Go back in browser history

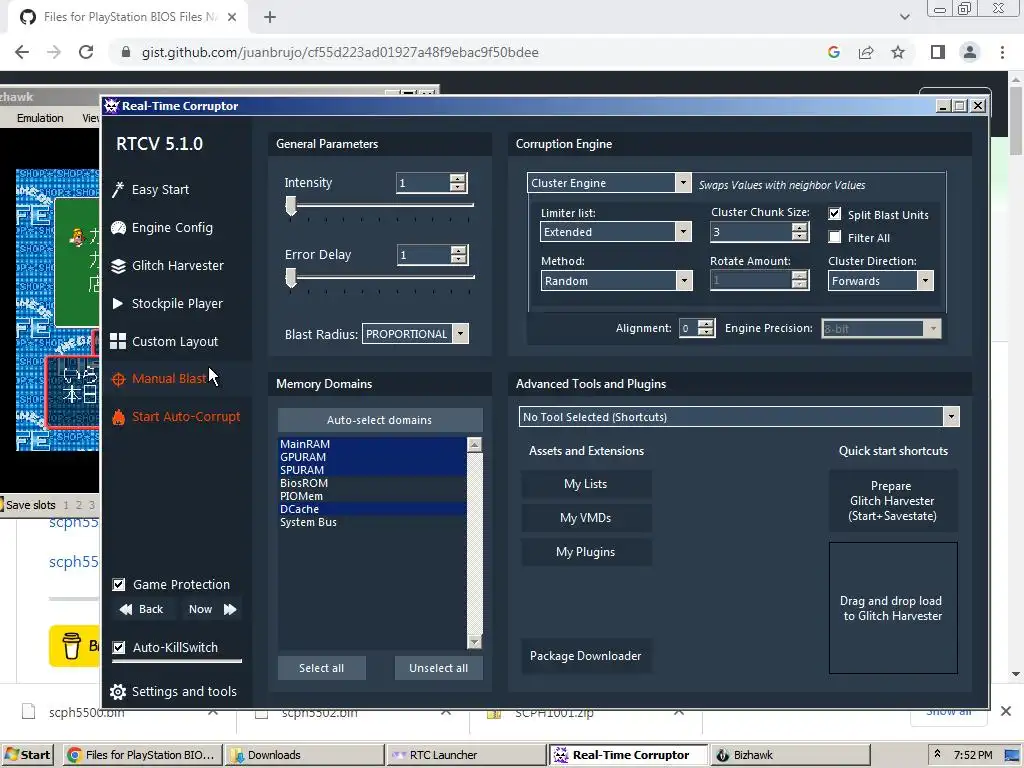coord(22,52)
